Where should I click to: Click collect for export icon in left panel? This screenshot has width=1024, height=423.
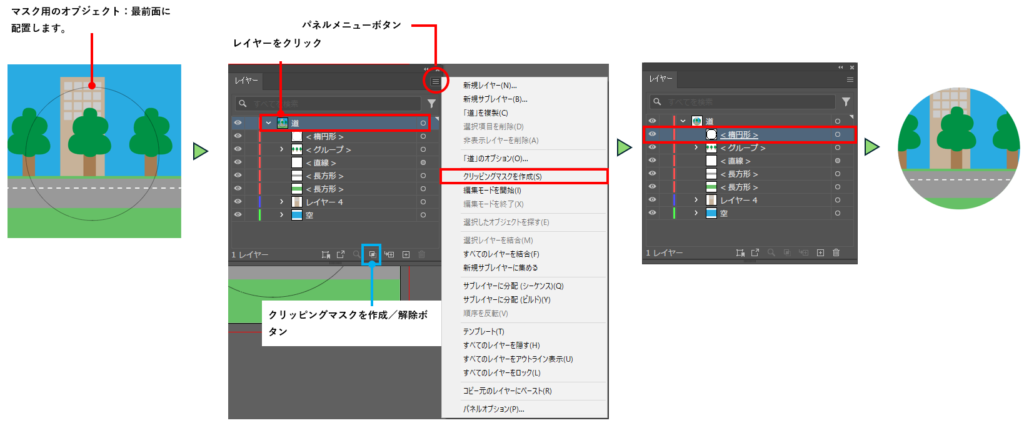pyautogui.click(x=340, y=254)
